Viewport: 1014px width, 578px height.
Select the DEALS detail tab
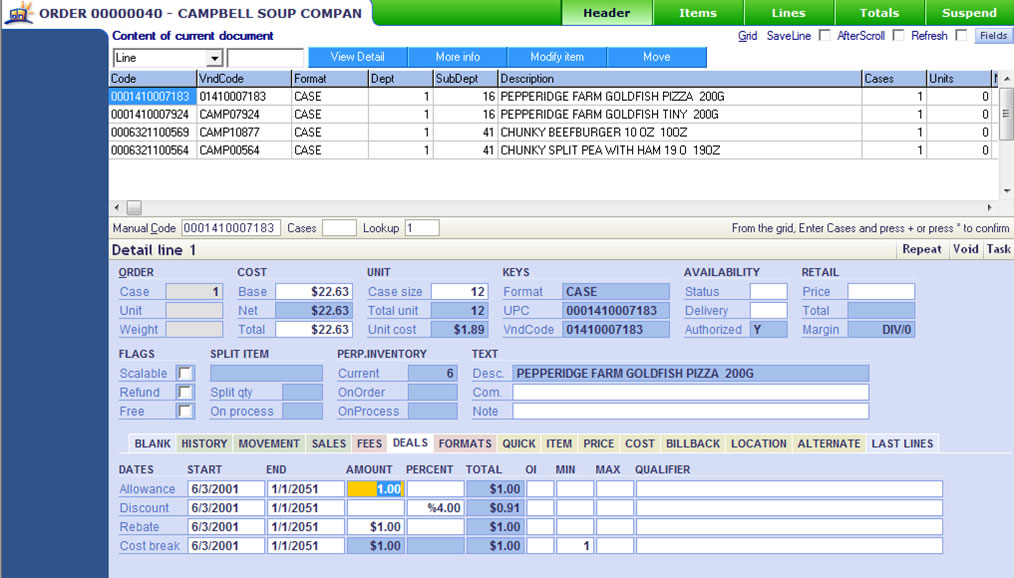[x=410, y=443]
